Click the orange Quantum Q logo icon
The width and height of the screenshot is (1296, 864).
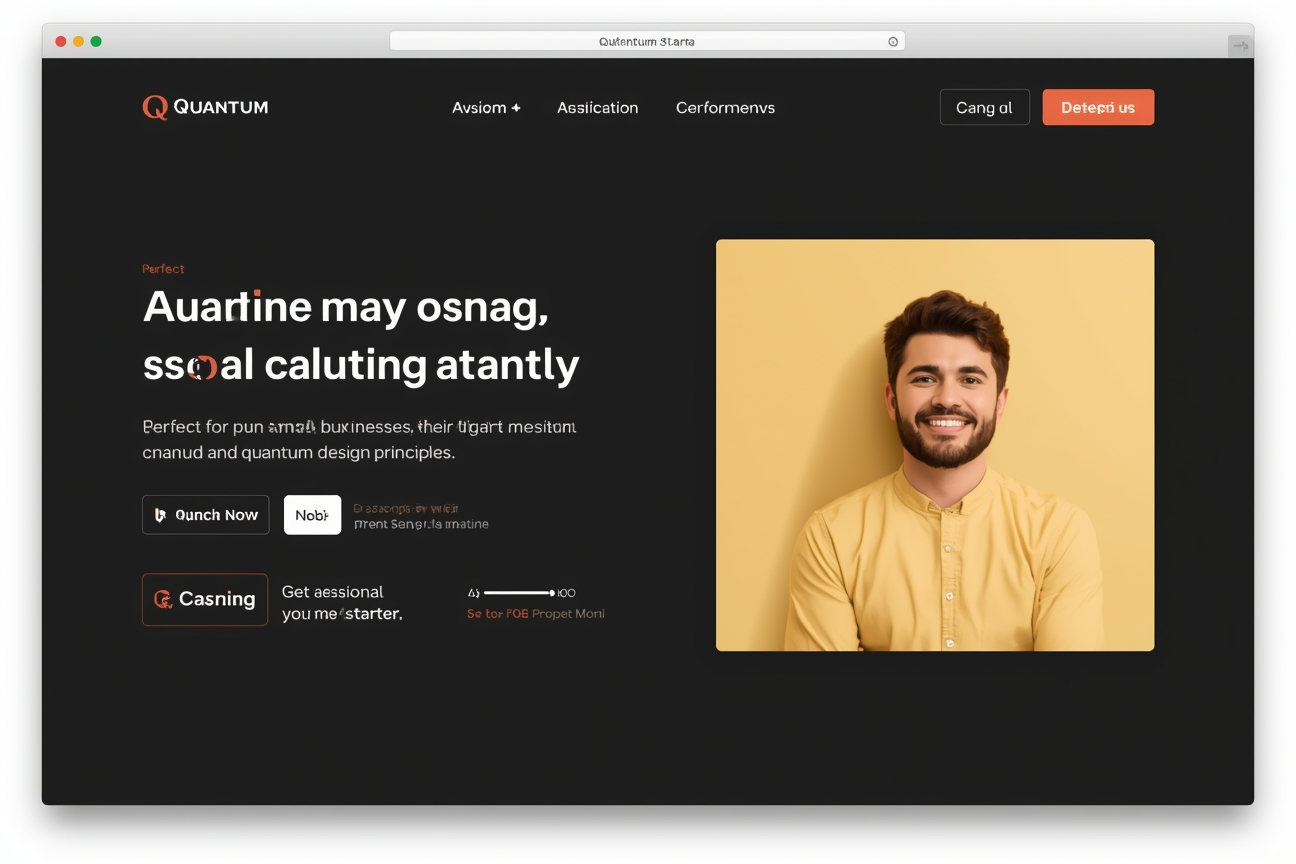click(x=155, y=107)
